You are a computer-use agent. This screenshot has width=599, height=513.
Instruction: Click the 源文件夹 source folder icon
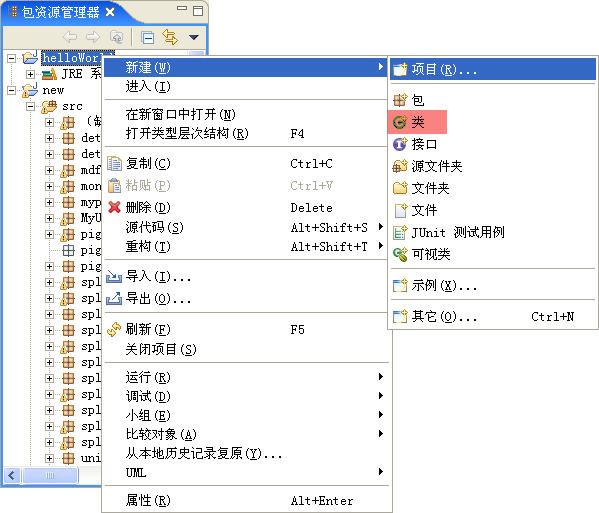click(400, 166)
